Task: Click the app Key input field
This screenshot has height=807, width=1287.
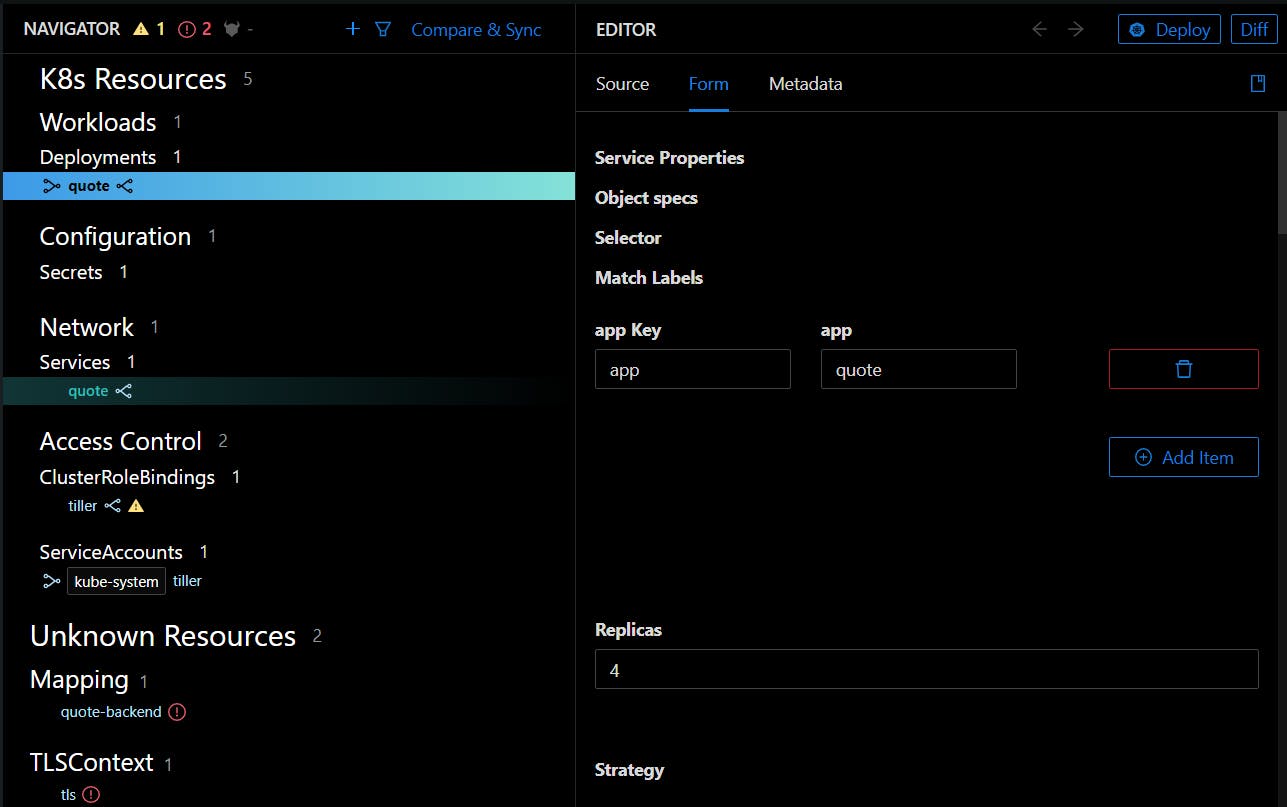Action: tap(693, 369)
